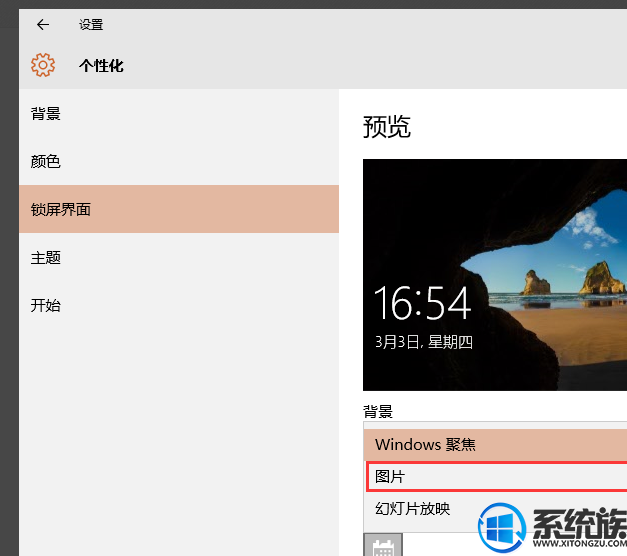Screen dimensions: 627x556
Task: Click the calendar app icon tile
Action: click(x=383, y=544)
